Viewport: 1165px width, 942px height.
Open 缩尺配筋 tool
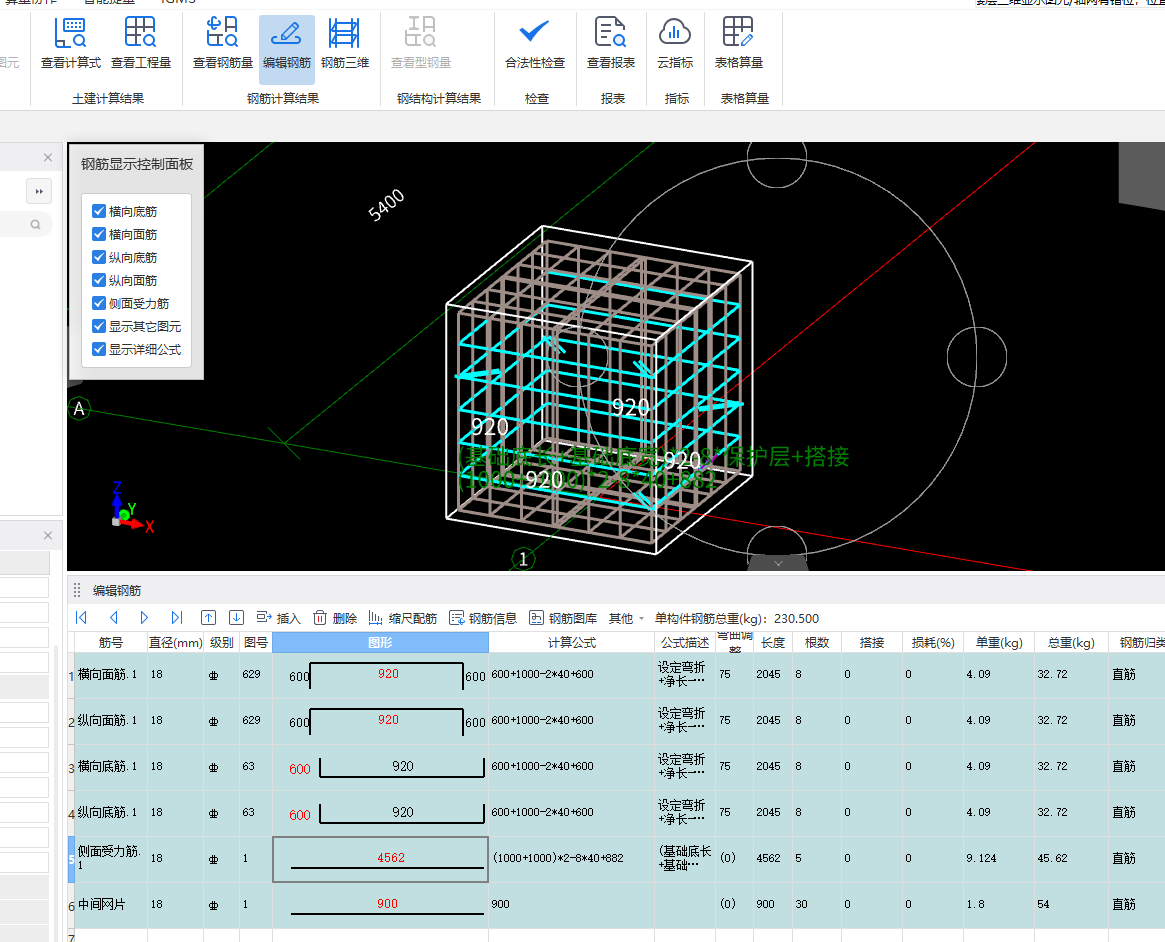pyautogui.click(x=402, y=618)
